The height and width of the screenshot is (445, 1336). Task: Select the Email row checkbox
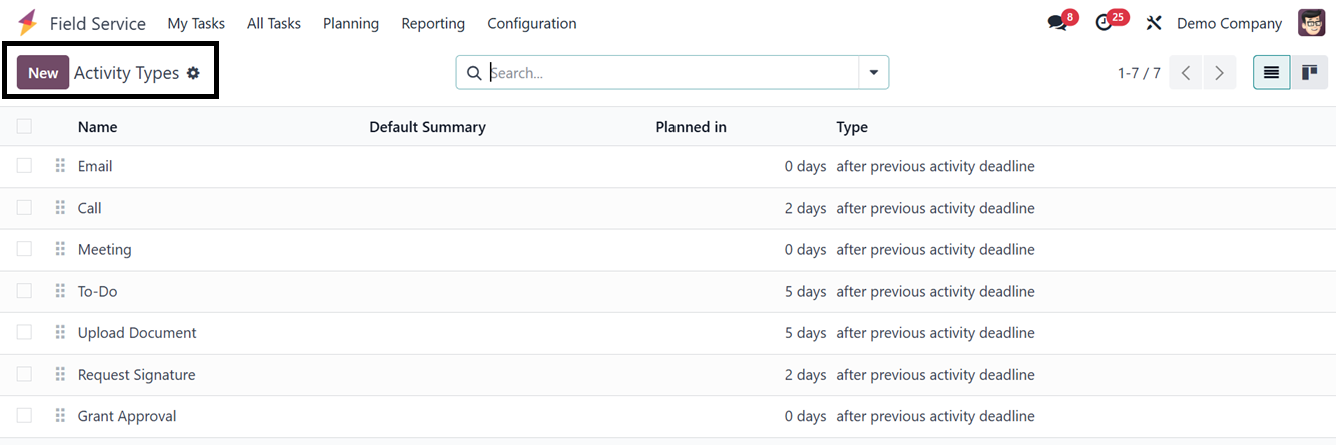tap(24, 166)
